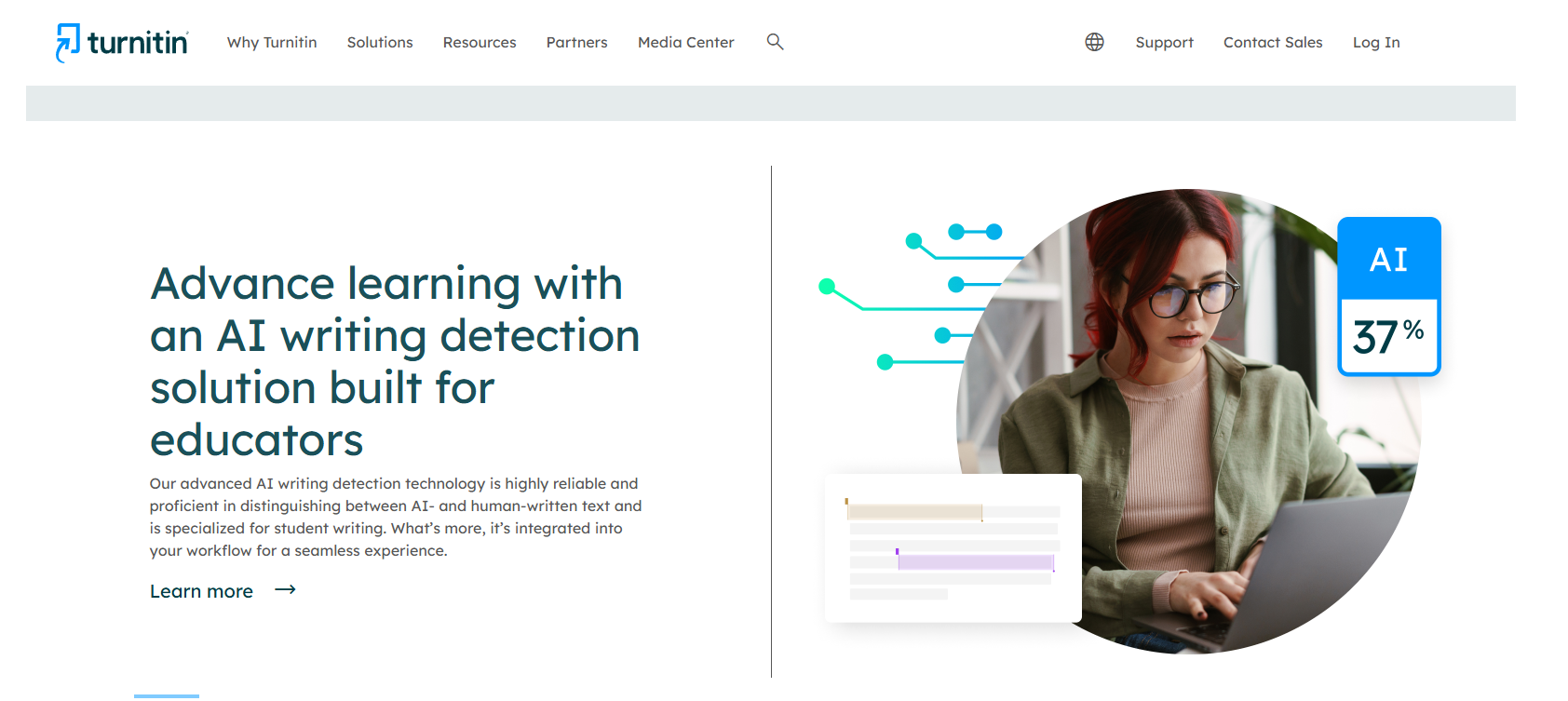1568x701 pixels.
Task: Click Log In
Action: point(1376,43)
